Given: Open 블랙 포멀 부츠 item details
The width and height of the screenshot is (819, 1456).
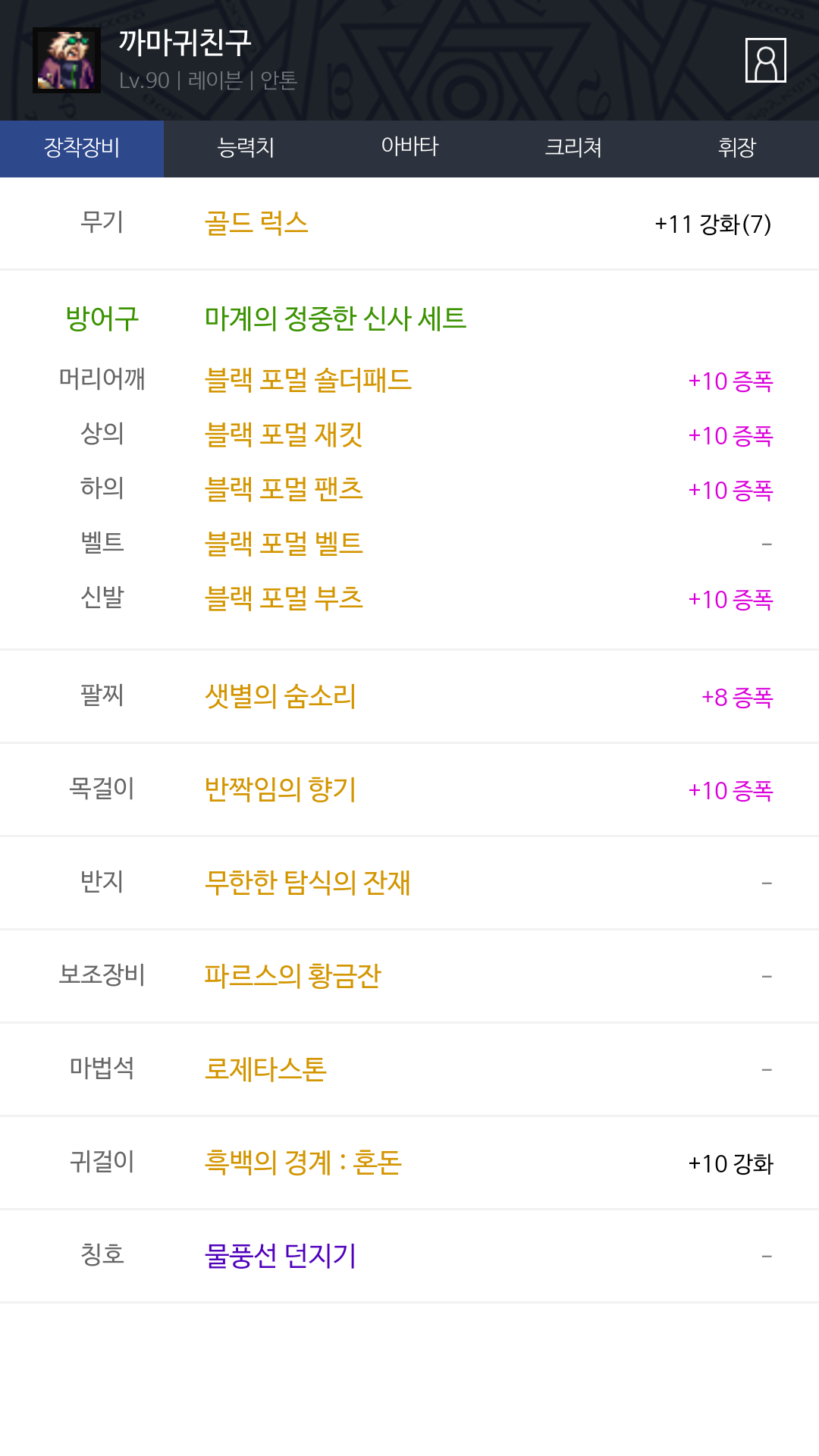Looking at the screenshot, I should click(x=284, y=598).
